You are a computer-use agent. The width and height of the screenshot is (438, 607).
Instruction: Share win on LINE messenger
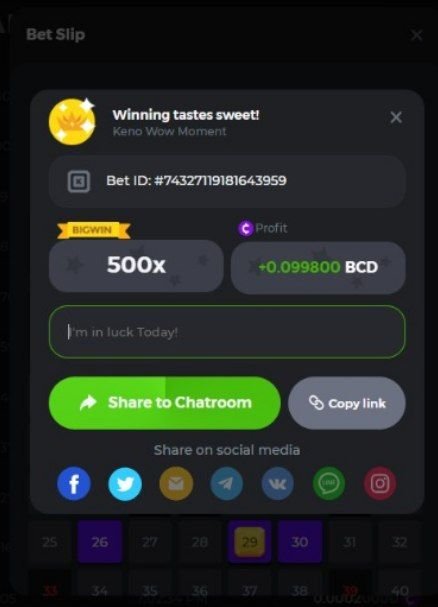(x=329, y=484)
